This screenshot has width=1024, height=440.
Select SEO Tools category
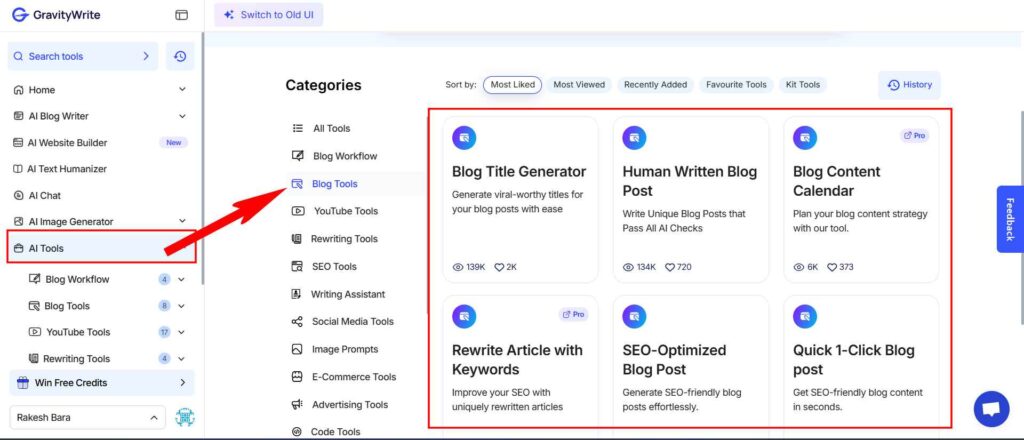click(324, 266)
